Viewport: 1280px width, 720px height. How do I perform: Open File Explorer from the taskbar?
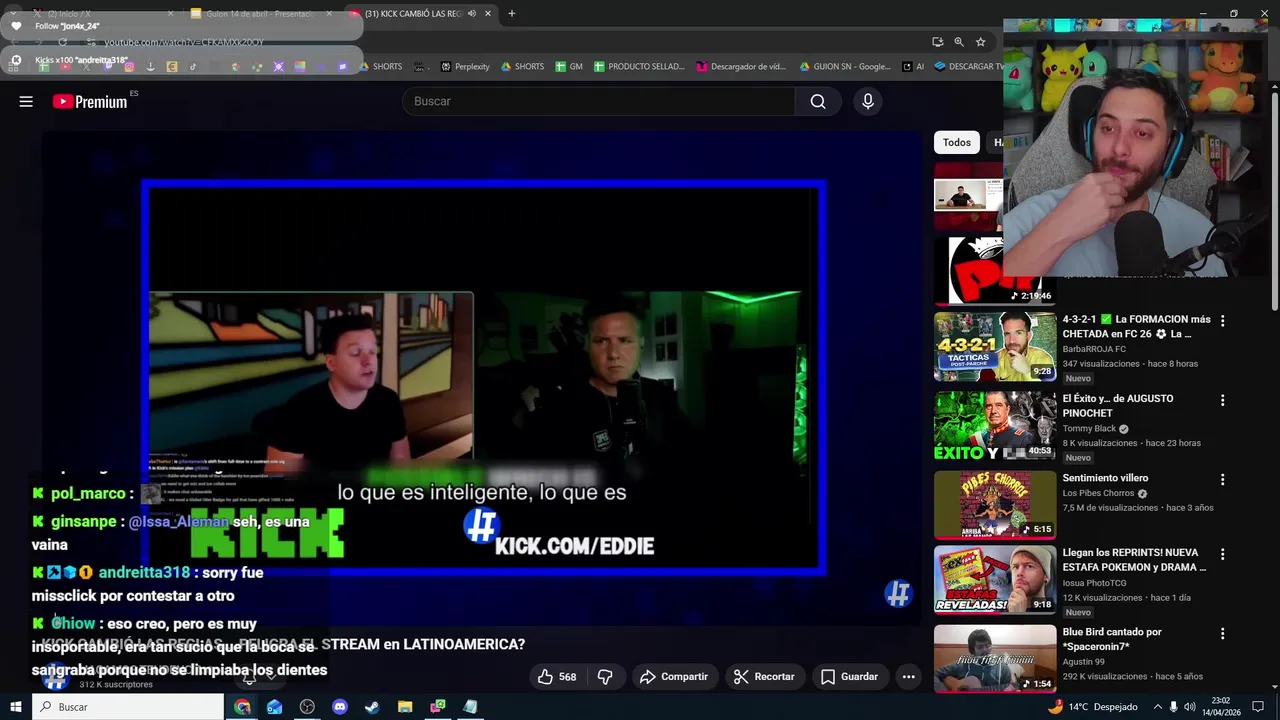pyautogui.click(x=405, y=707)
